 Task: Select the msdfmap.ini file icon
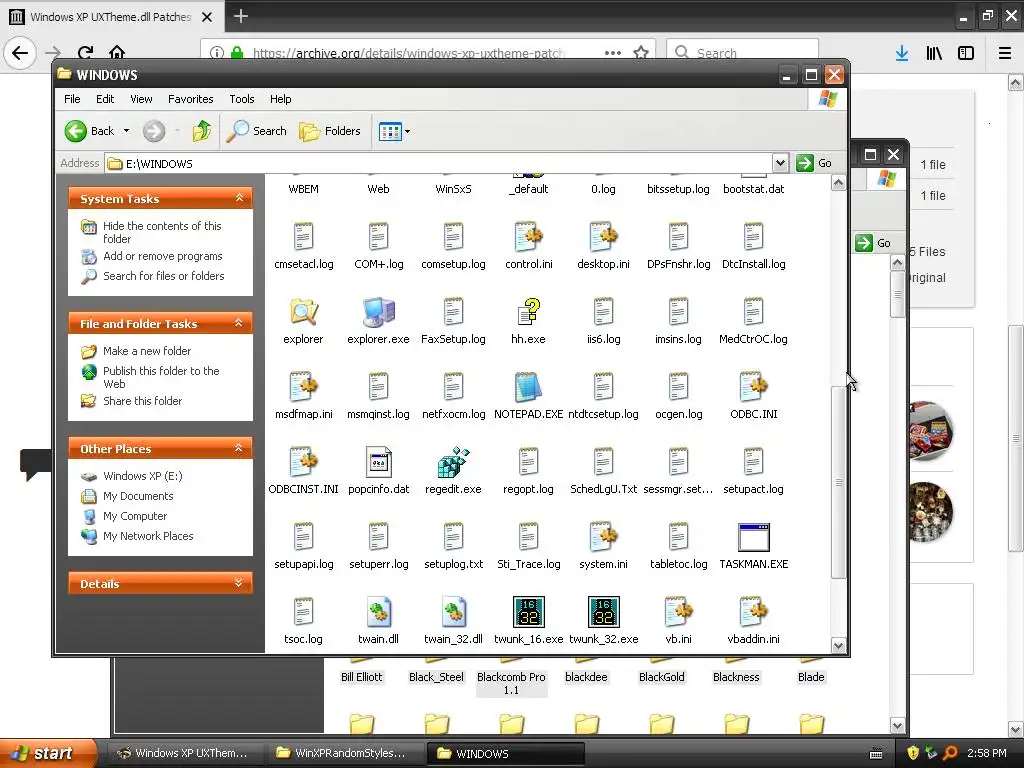click(303, 387)
